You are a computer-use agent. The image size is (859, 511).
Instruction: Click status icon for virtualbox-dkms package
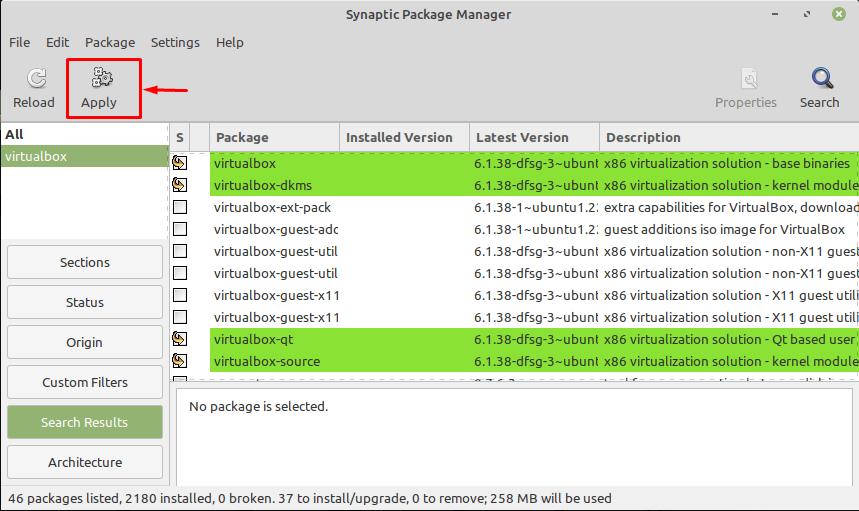[180, 185]
